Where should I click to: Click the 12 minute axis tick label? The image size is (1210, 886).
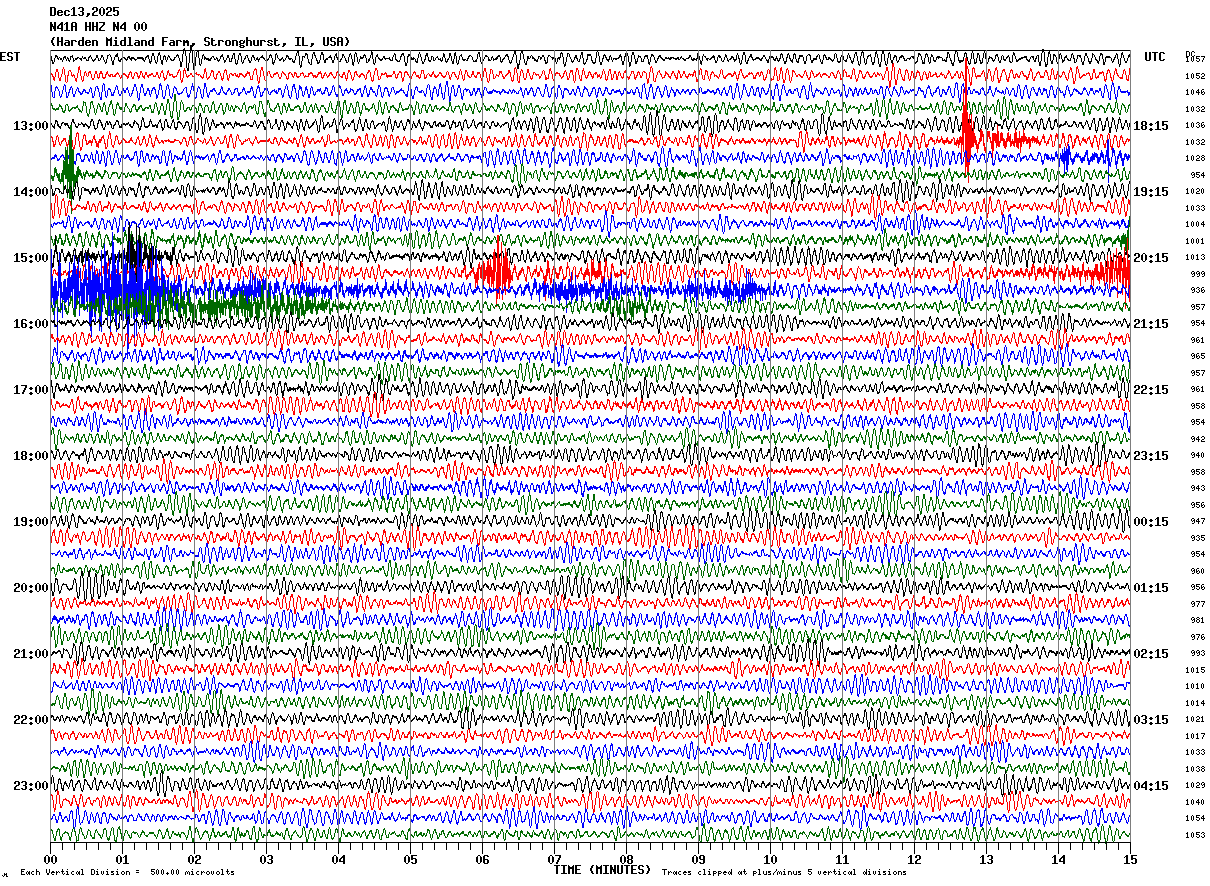coord(914,859)
